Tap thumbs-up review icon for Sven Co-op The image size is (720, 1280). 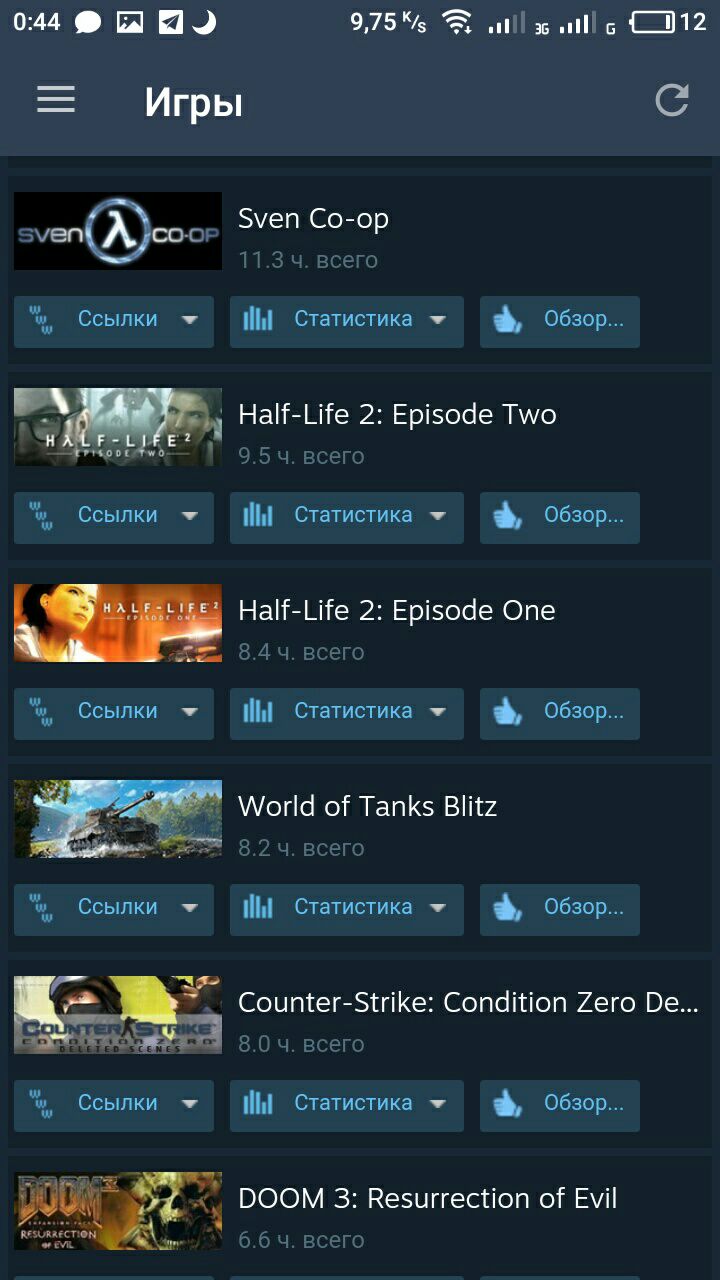tap(508, 320)
